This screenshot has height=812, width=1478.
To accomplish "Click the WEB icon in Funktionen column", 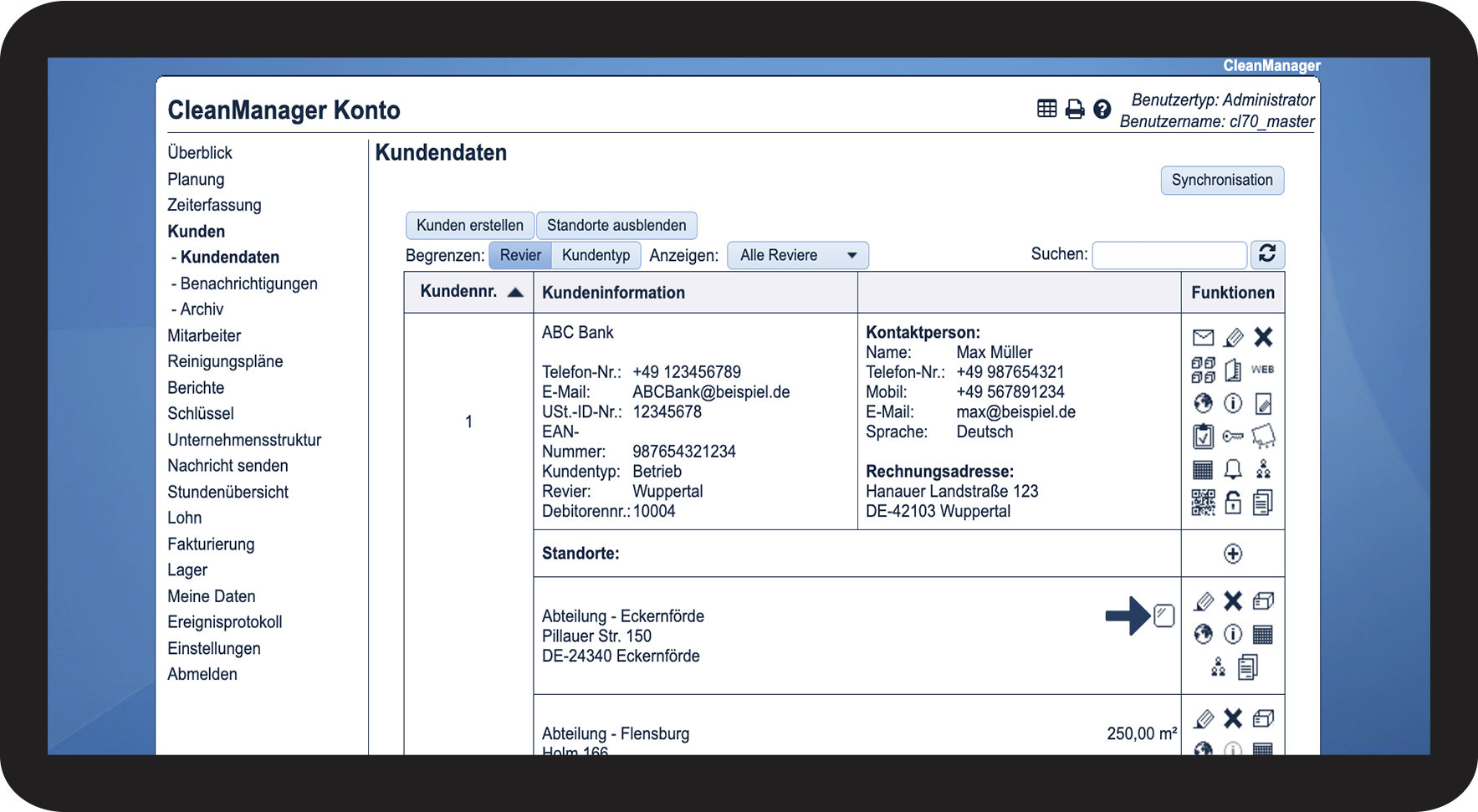I will click(1262, 370).
